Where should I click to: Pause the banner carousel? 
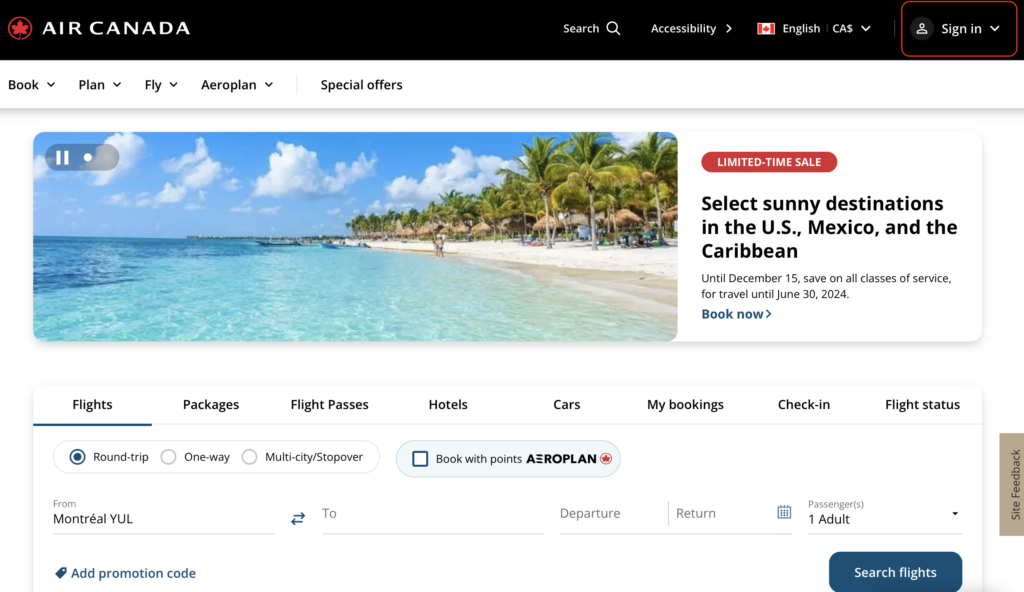[x=62, y=157]
